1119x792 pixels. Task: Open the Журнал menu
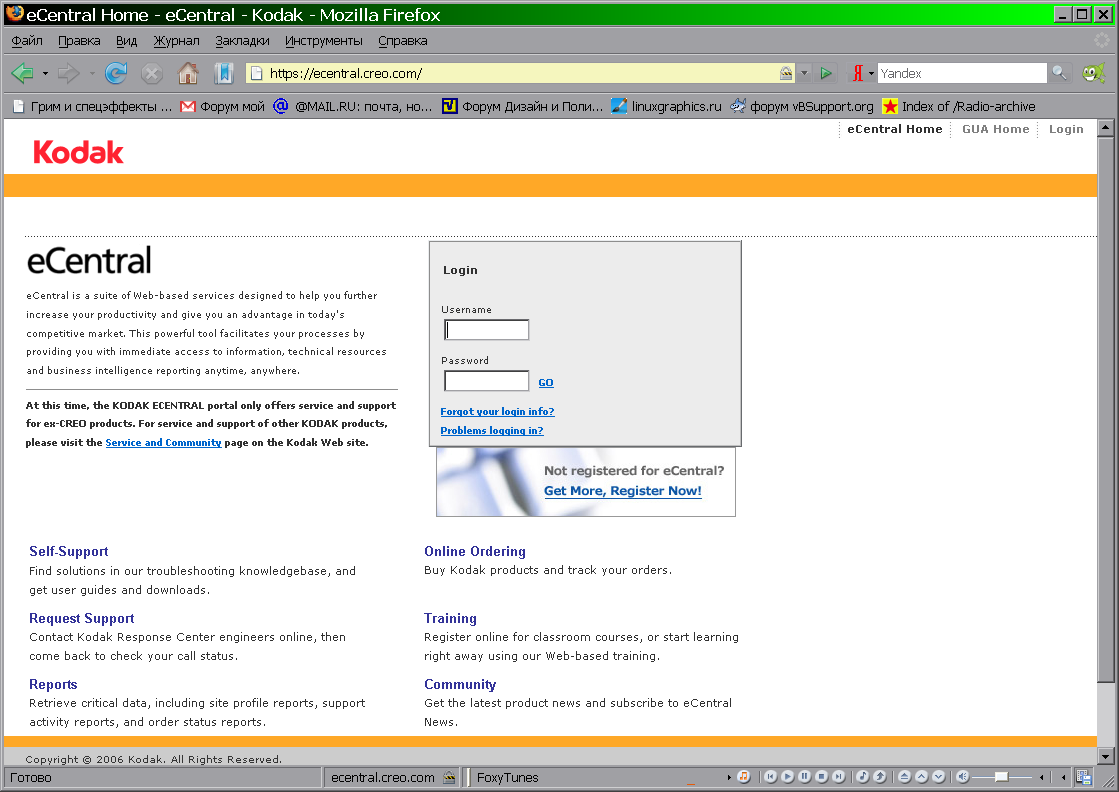(x=176, y=41)
